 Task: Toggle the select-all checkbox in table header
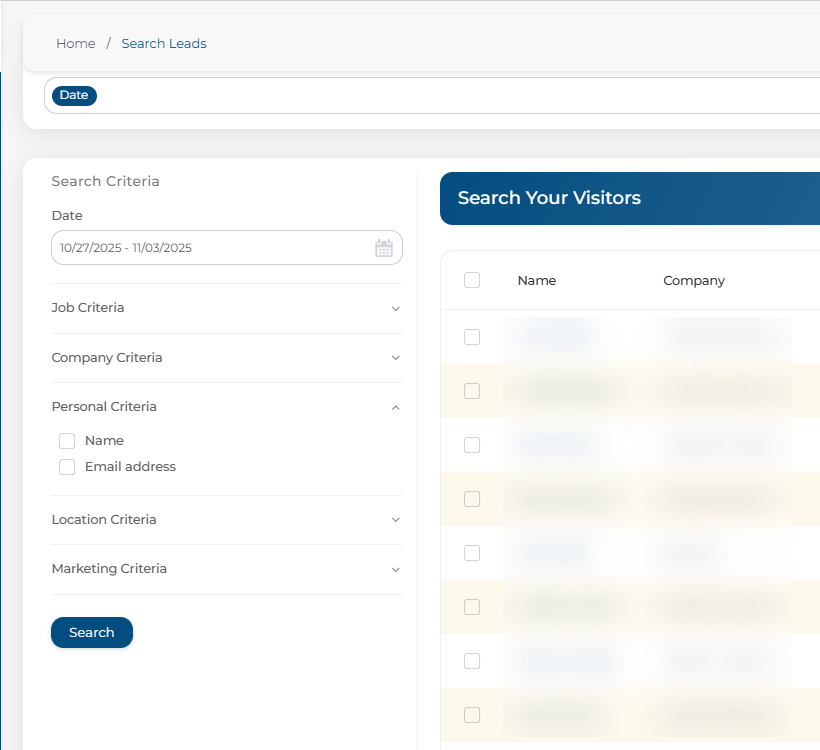(x=472, y=281)
